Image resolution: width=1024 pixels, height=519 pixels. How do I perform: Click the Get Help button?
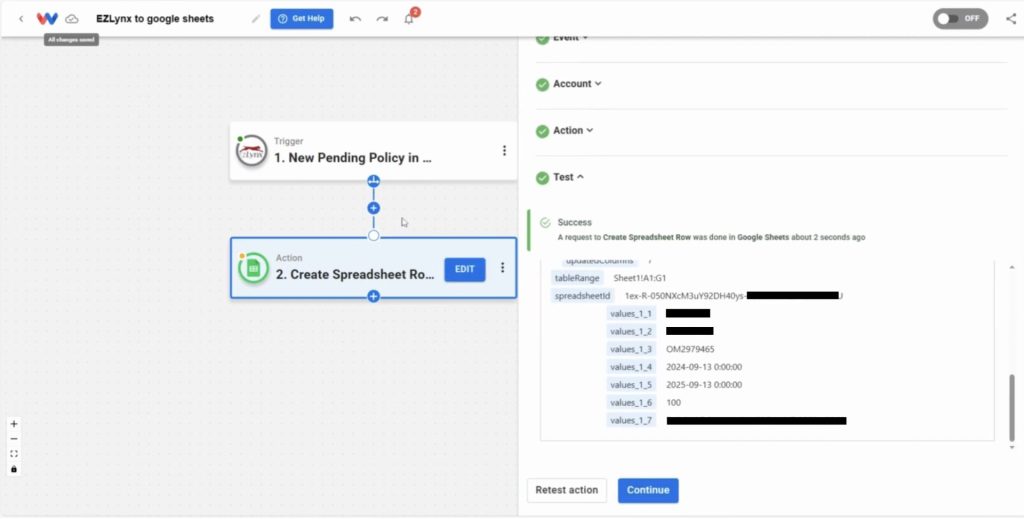(302, 19)
